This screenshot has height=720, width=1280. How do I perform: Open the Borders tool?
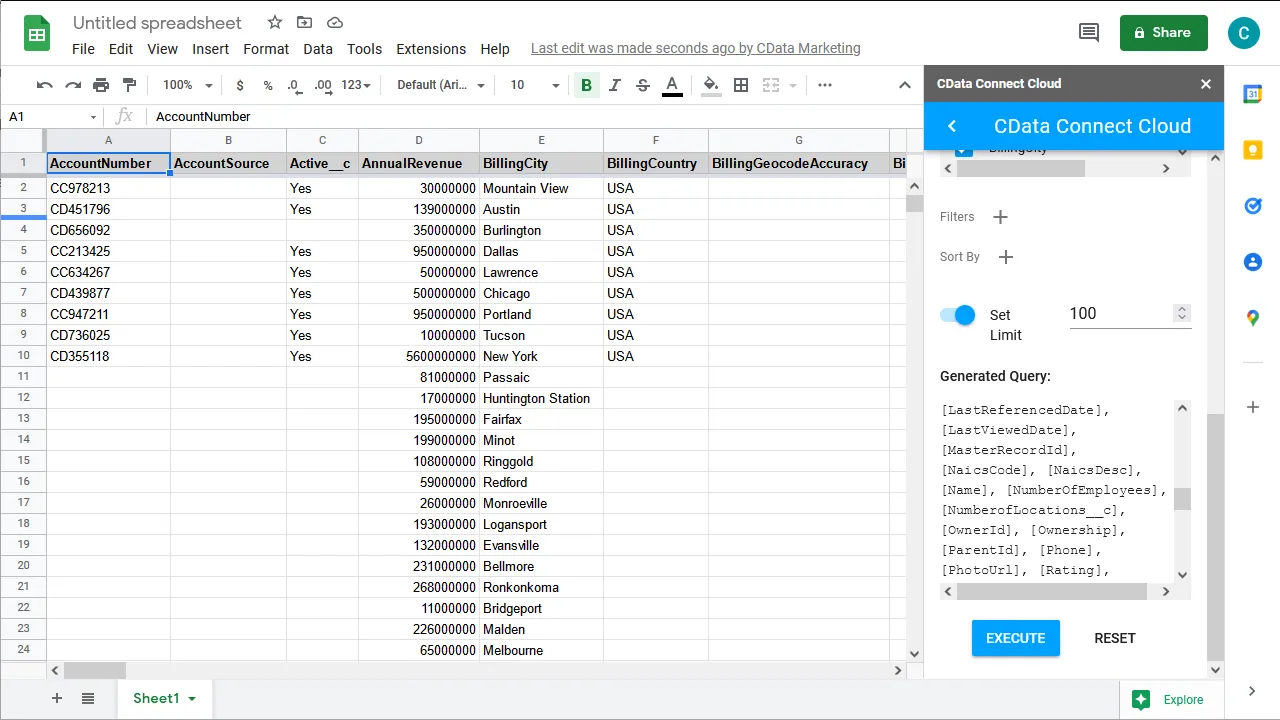click(741, 85)
